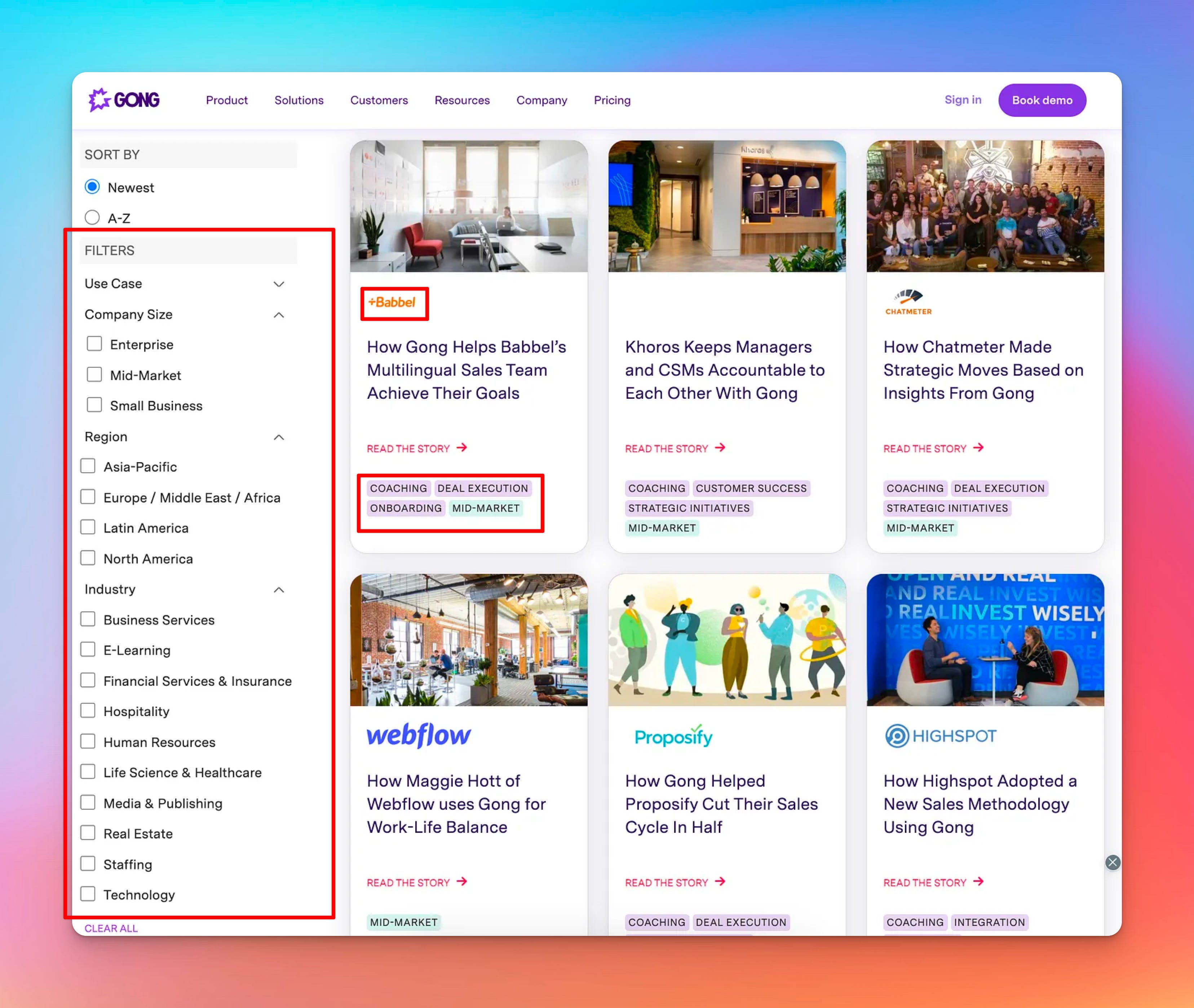Click arrow beside Khoros Read the Story
Image resolution: width=1194 pixels, height=1008 pixels.
[720, 448]
